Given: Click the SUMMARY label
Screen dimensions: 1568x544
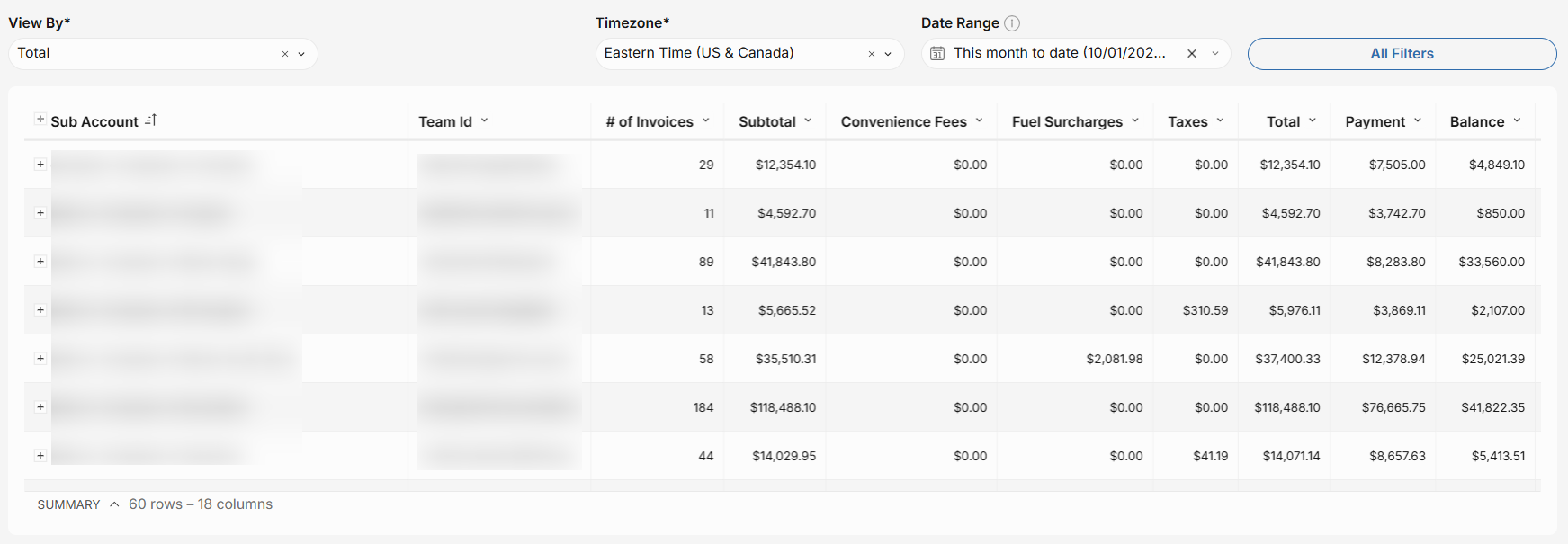Looking at the screenshot, I should pyautogui.click(x=68, y=505).
